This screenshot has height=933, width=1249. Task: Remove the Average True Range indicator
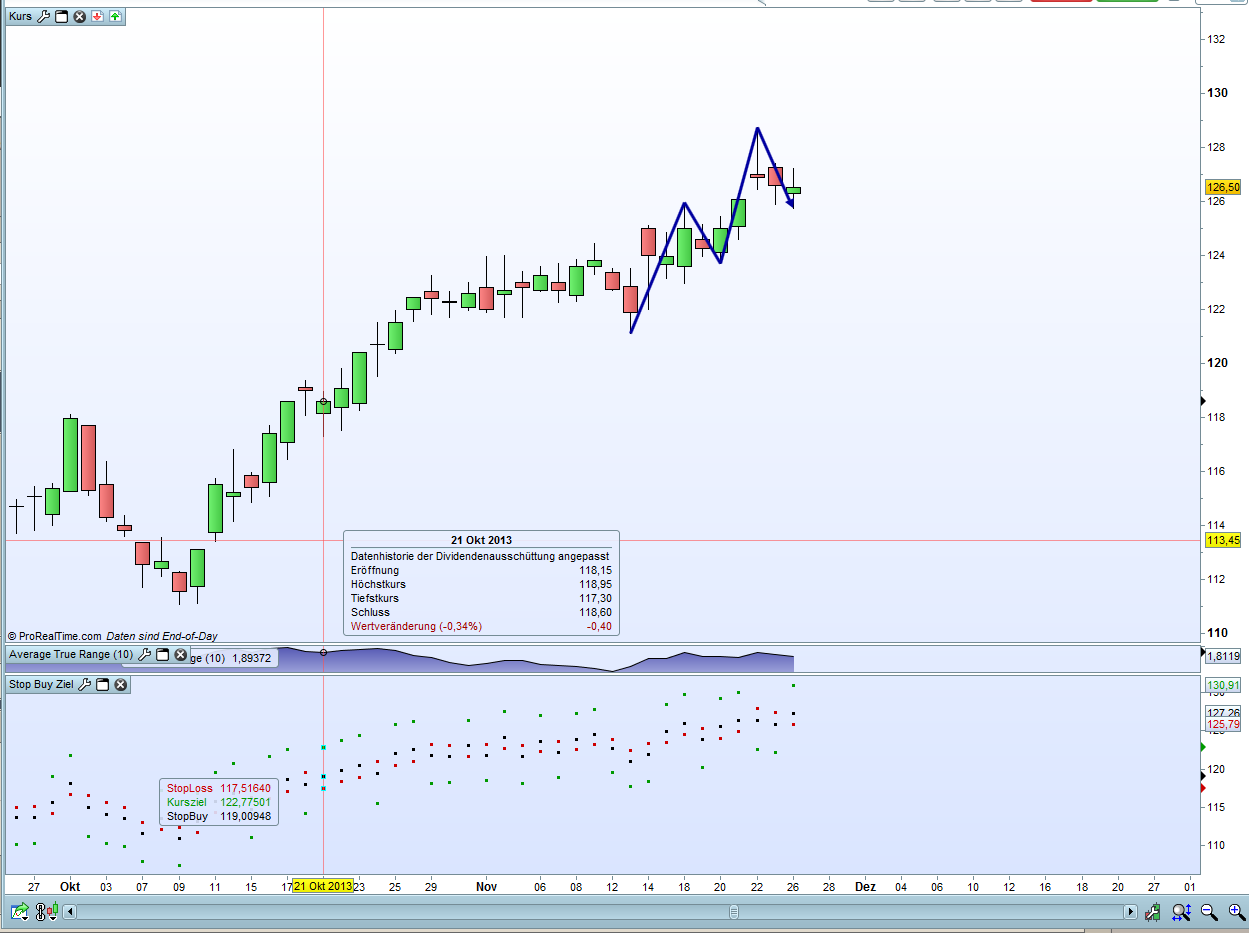181,655
